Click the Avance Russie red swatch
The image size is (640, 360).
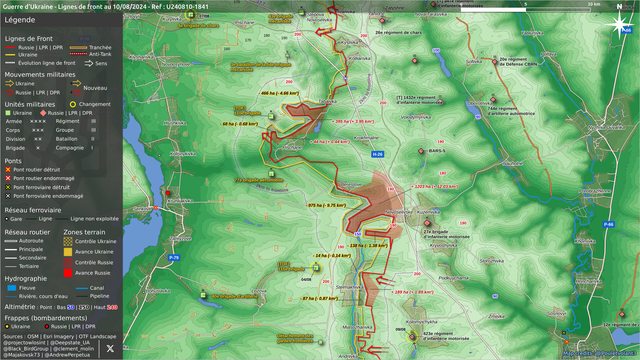(68, 273)
